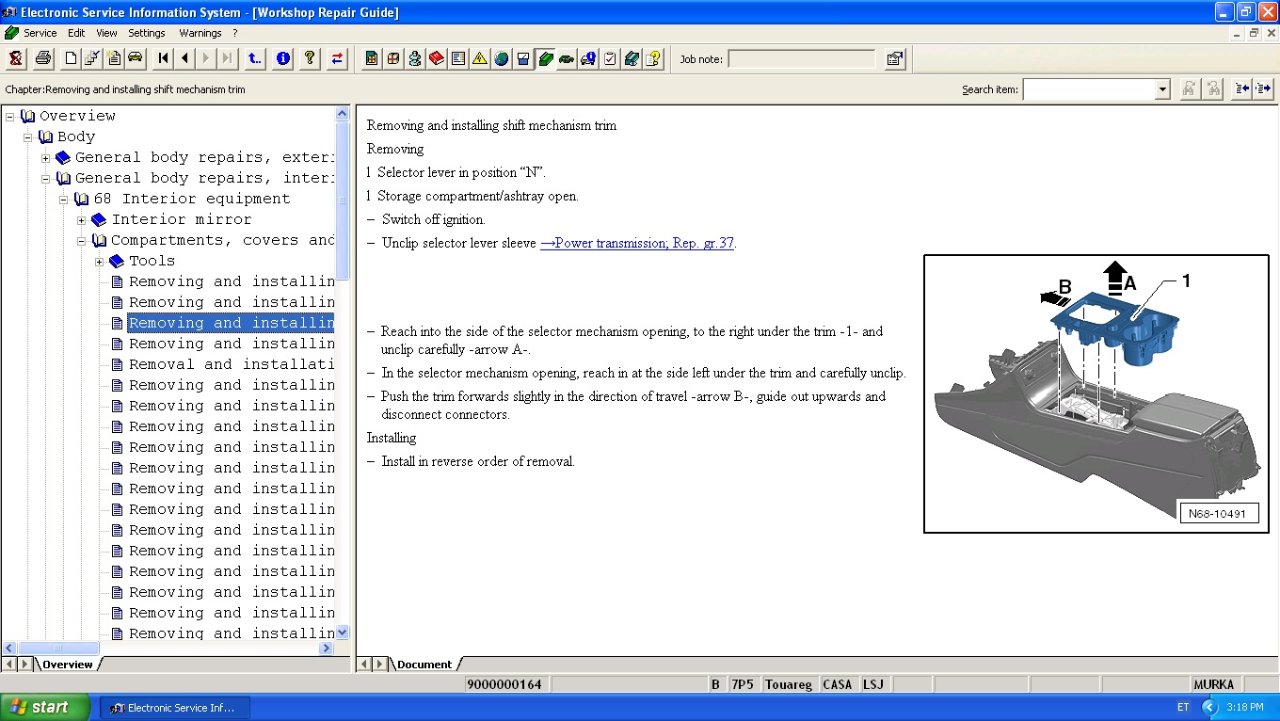Click the printer icon in the toolbar
This screenshot has width=1280, height=721.
[43, 59]
